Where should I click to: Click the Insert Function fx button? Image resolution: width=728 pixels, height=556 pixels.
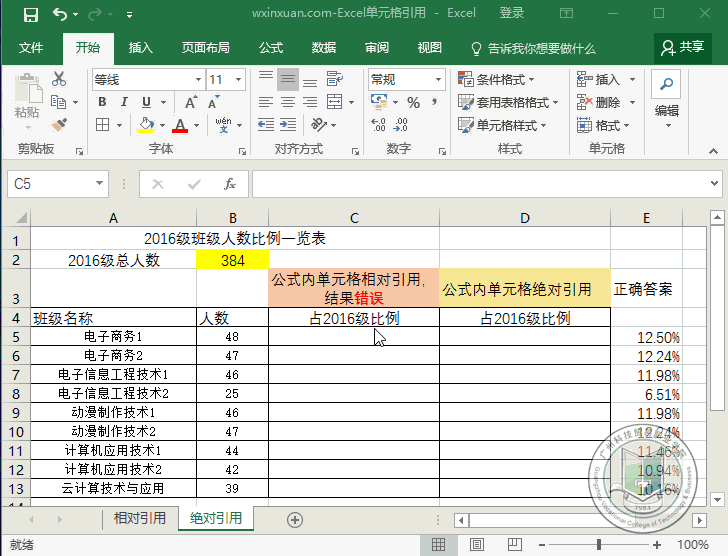pyautogui.click(x=229, y=184)
